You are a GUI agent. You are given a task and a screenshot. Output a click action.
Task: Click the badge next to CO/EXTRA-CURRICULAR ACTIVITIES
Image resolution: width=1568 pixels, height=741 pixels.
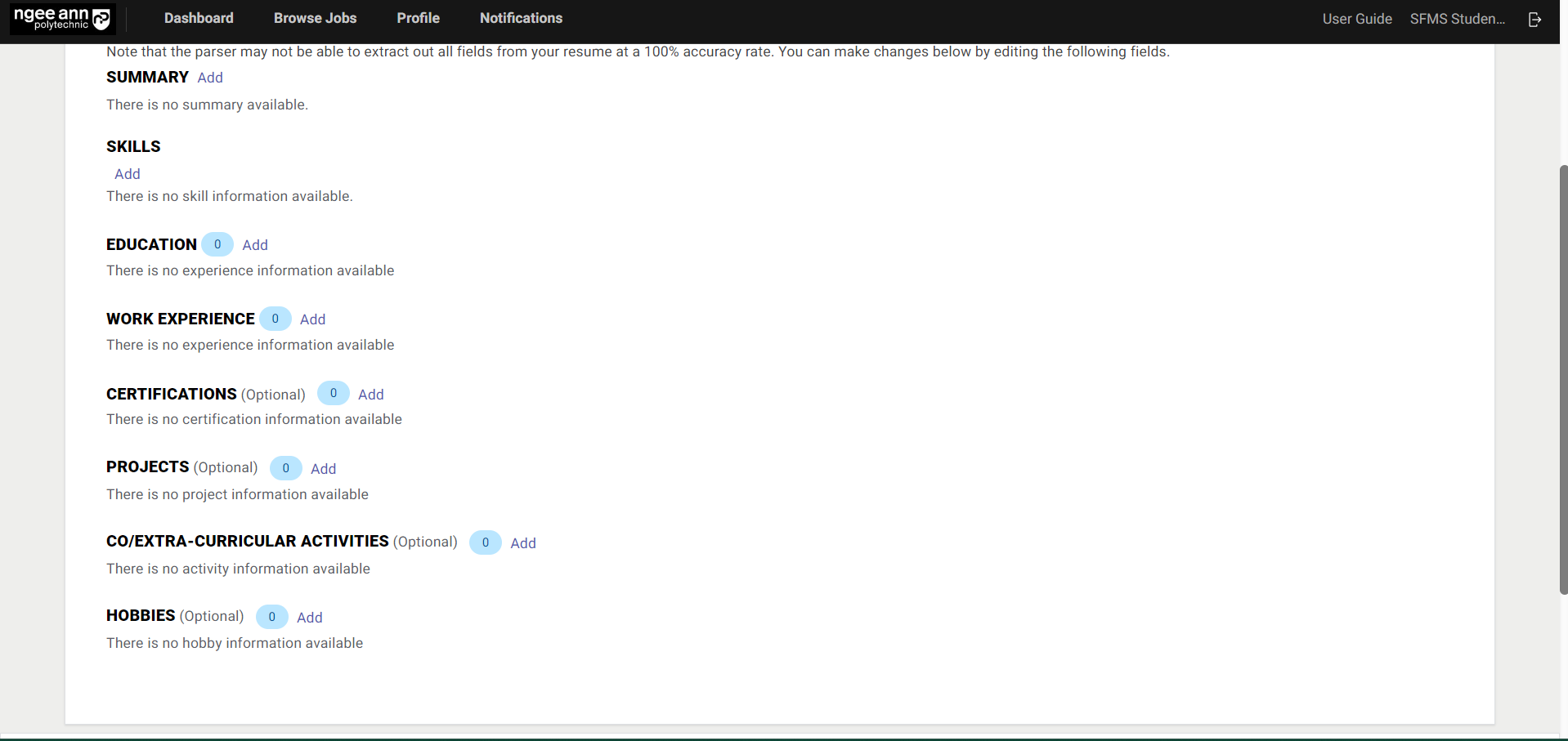click(484, 542)
